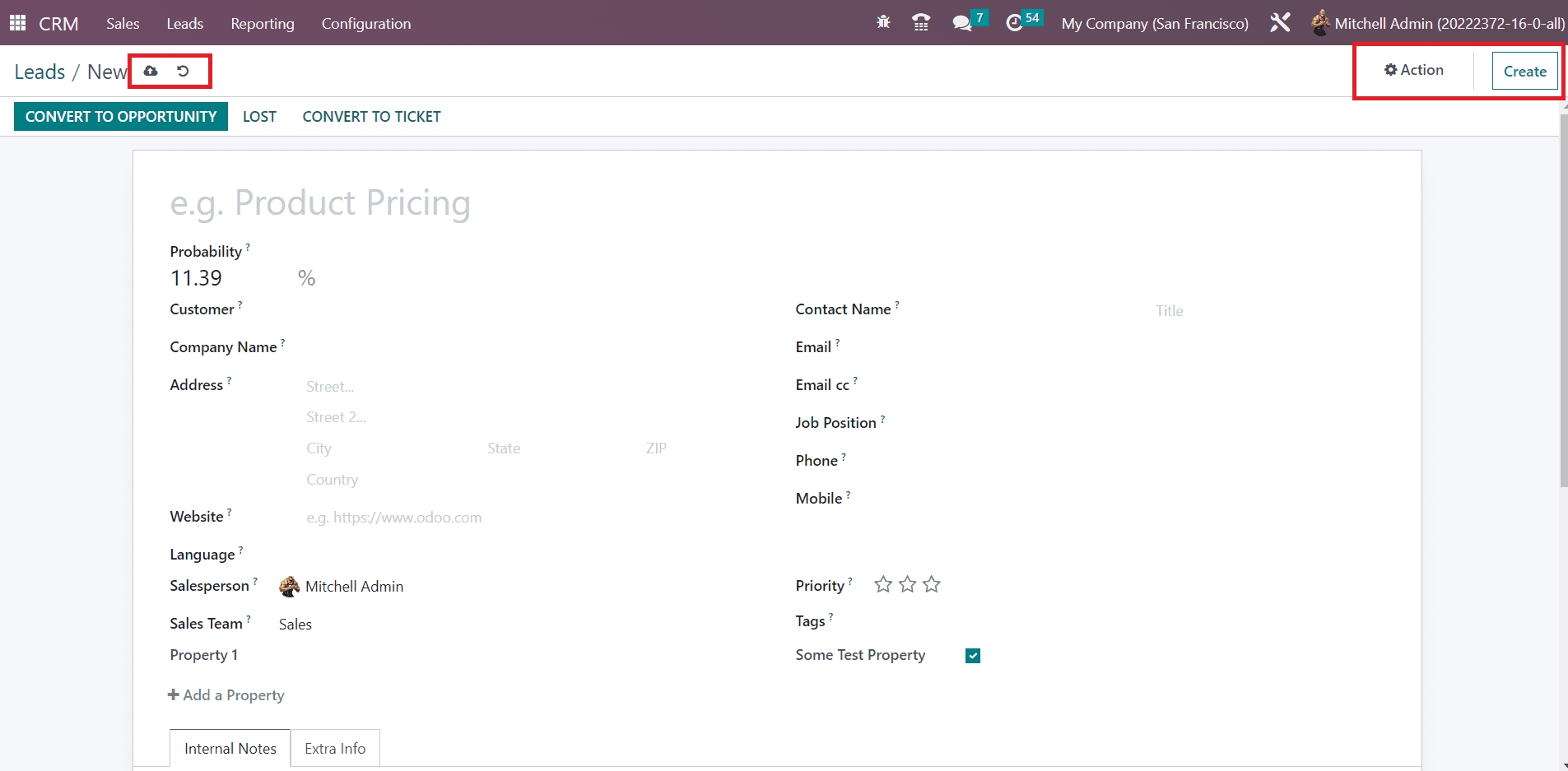
Task: Toggle the Some Test Property checkbox
Action: tap(973, 656)
